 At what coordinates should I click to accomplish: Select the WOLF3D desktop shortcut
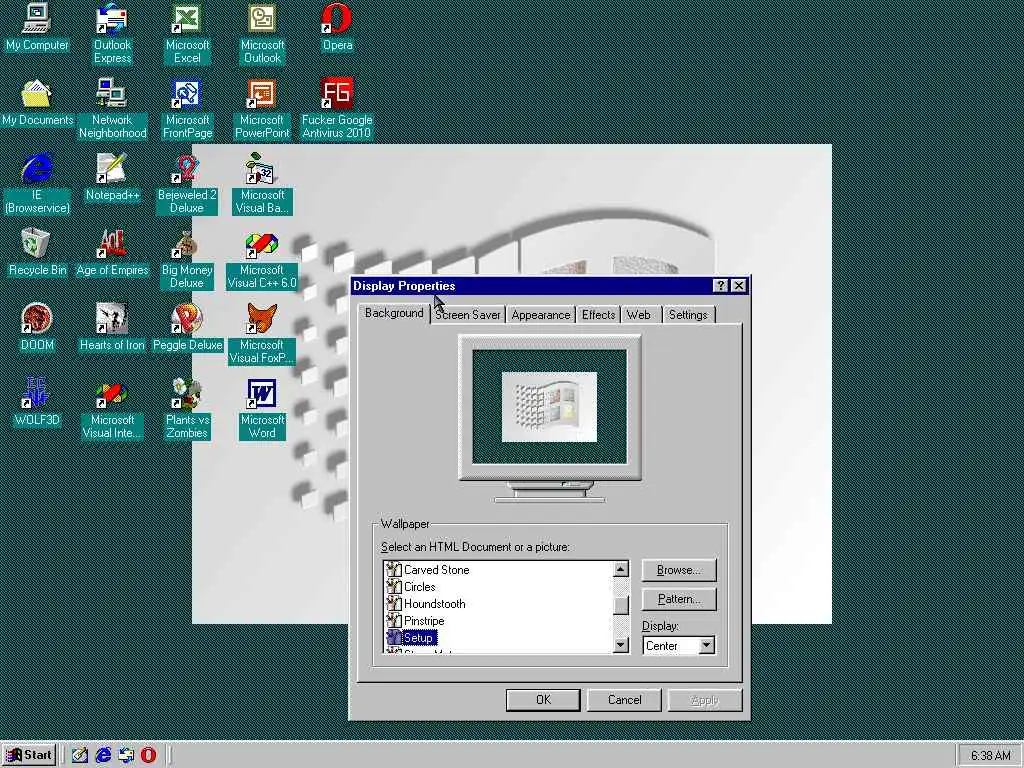click(37, 404)
